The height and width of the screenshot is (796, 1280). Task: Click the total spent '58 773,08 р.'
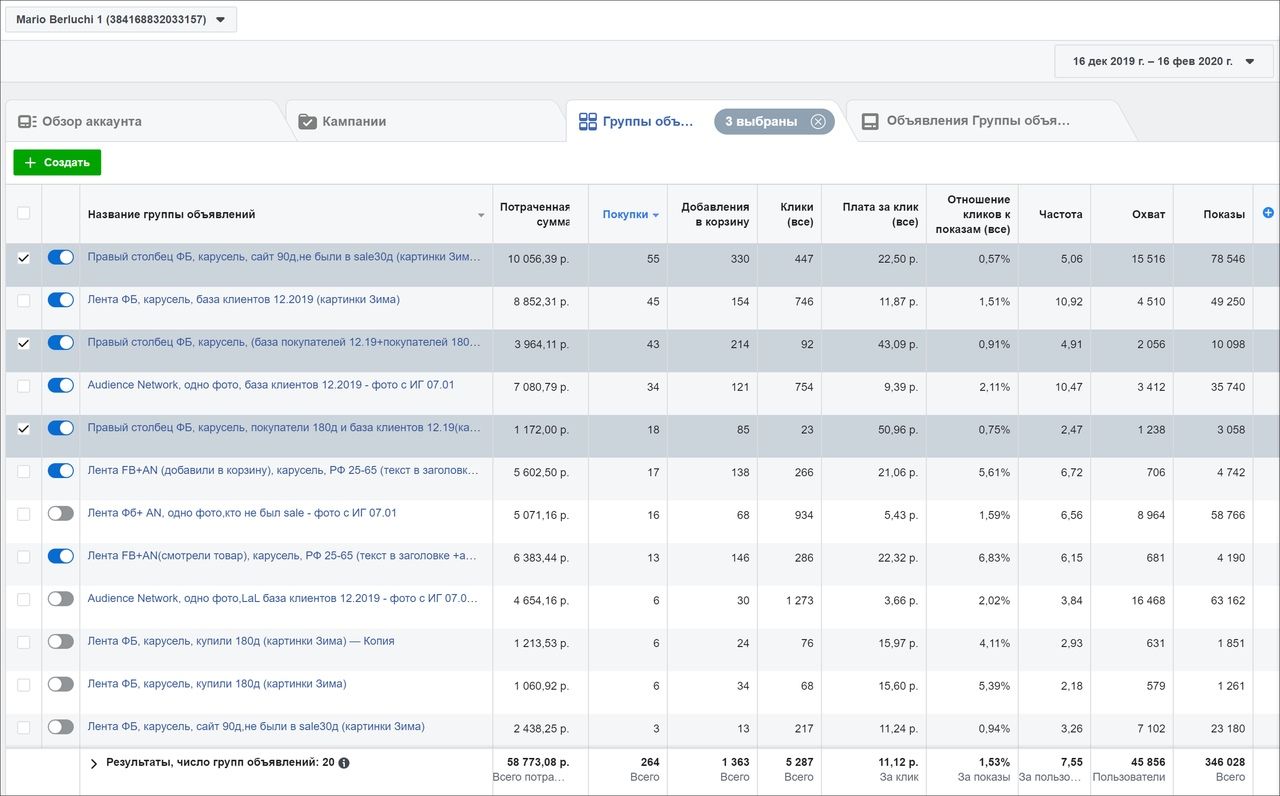coord(538,762)
